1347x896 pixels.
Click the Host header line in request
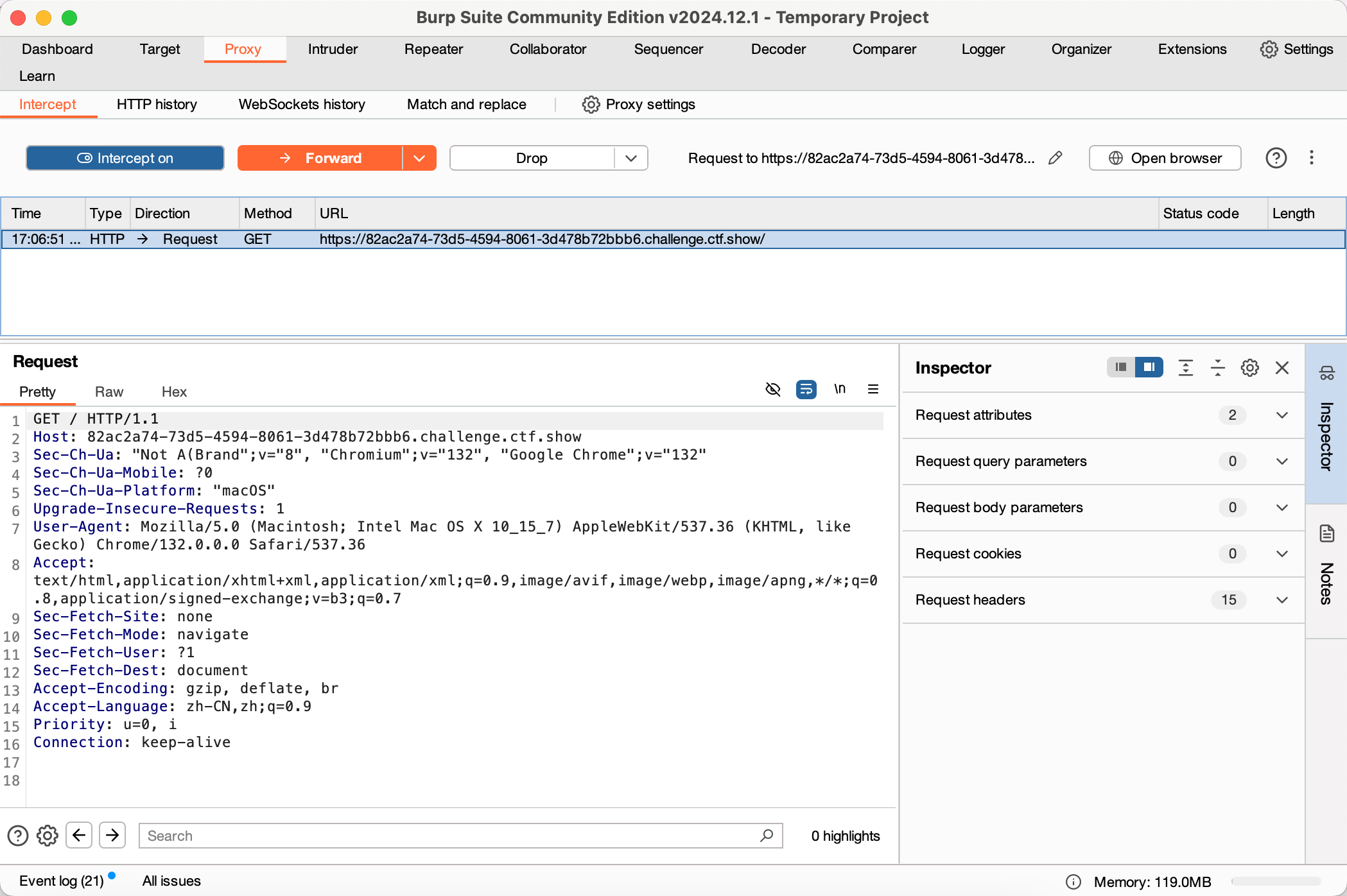click(308, 437)
